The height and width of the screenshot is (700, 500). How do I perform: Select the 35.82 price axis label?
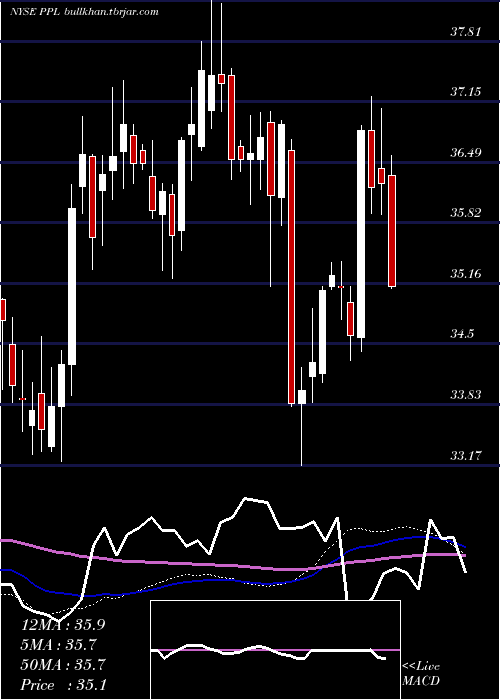(x=465, y=212)
